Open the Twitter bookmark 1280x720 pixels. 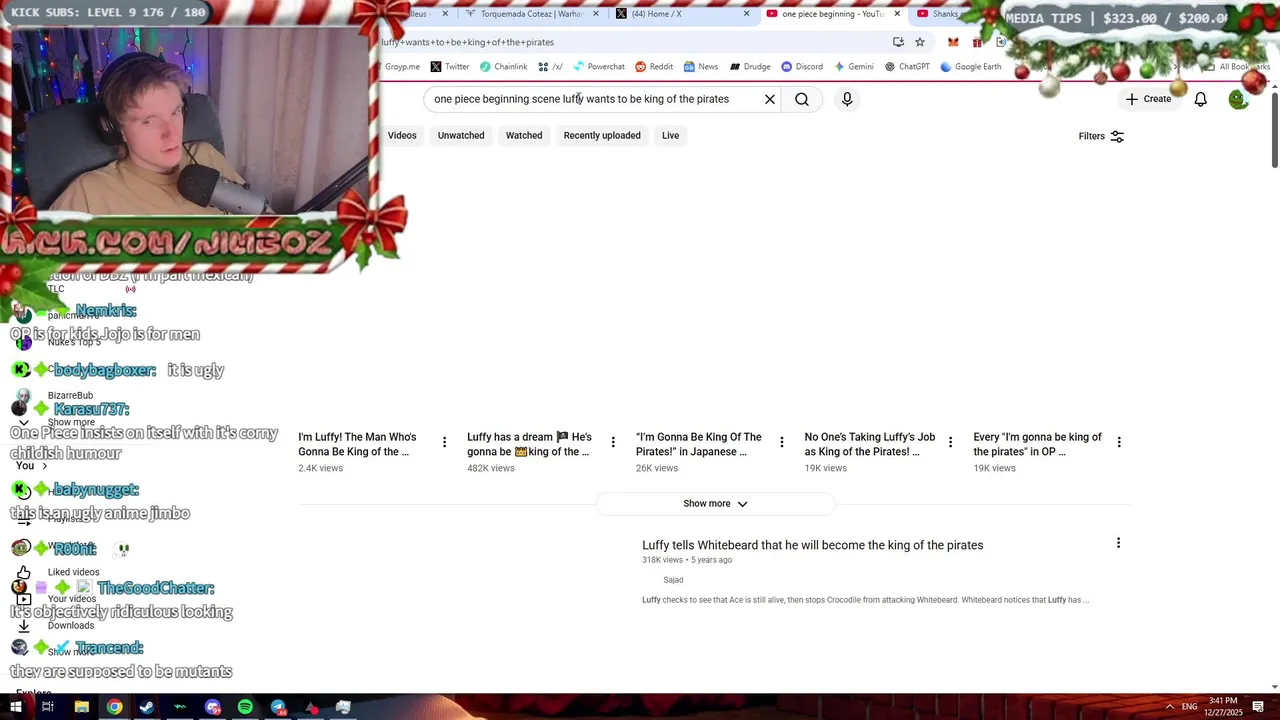click(449, 67)
